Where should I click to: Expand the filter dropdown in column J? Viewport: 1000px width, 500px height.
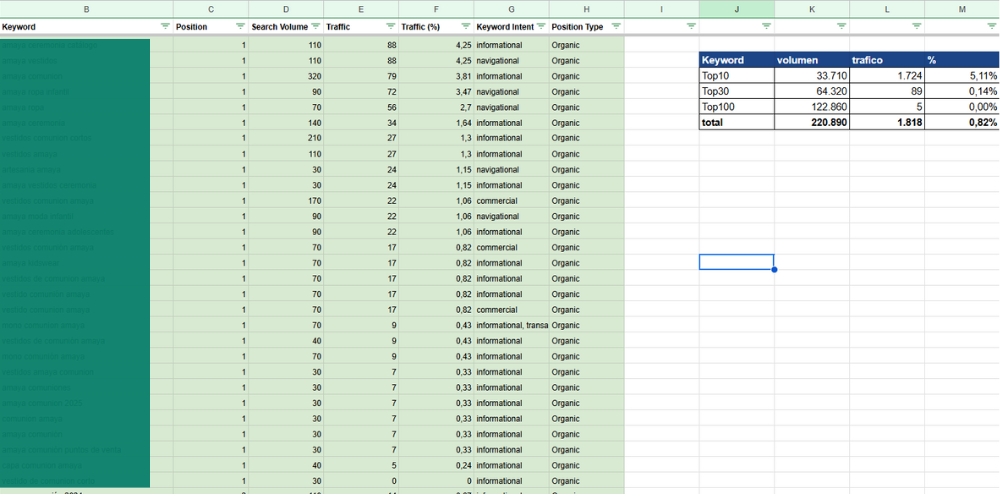pos(766,26)
